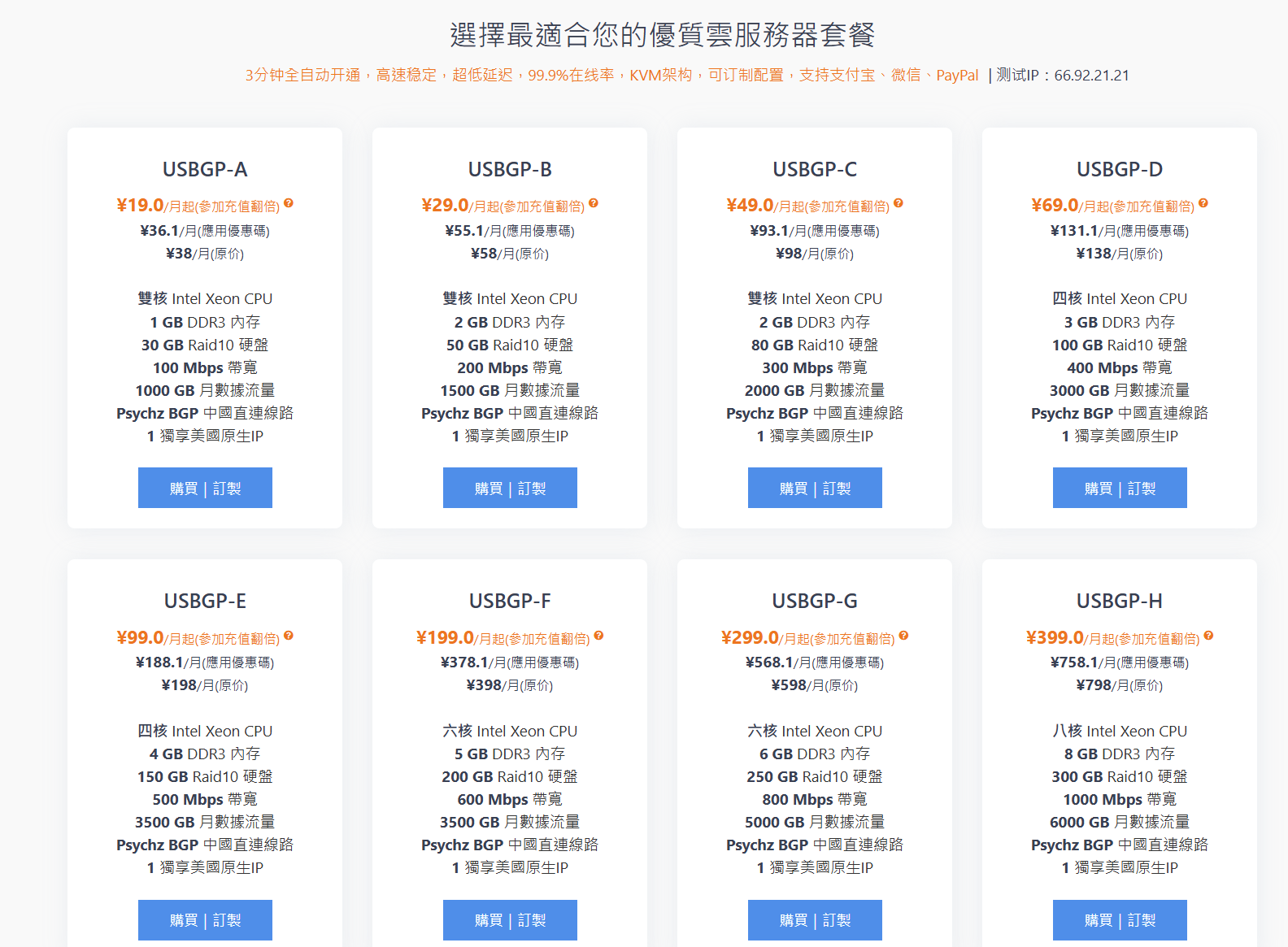1288x947 pixels.
Task: Buy the USBGP-B plan
Action: coord(510,488)
